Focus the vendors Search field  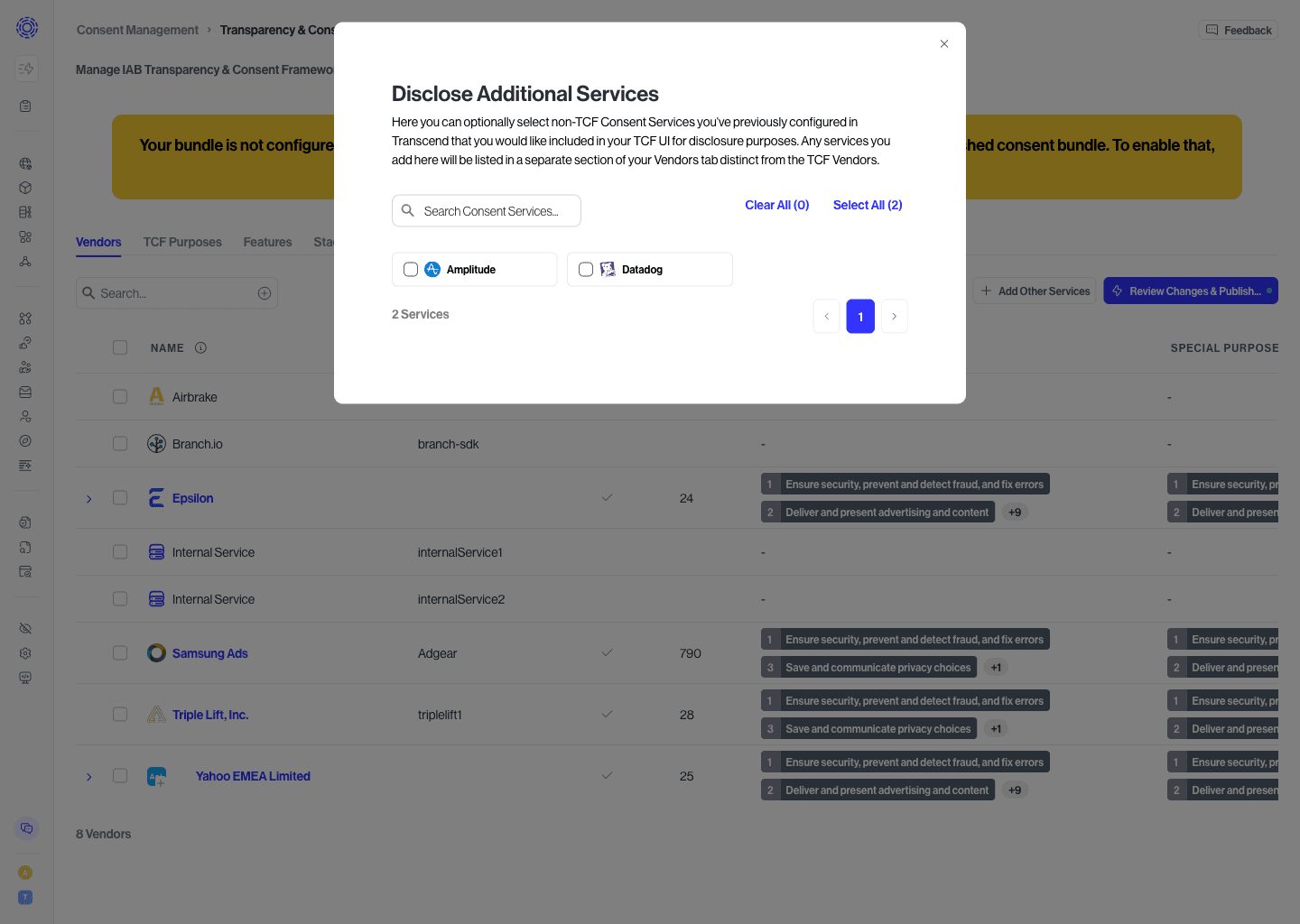[177, 293]
